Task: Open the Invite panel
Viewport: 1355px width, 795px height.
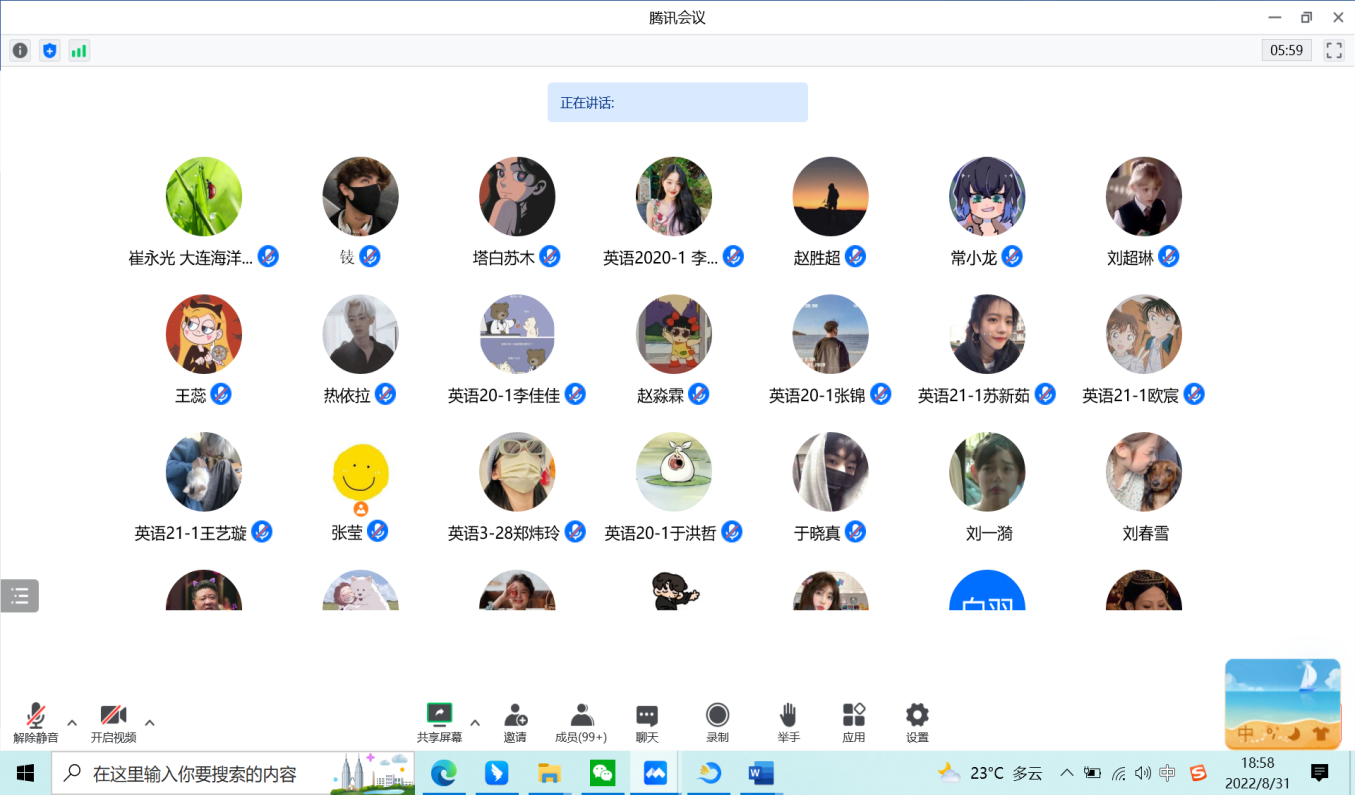Action: click(x=515, y=722)
